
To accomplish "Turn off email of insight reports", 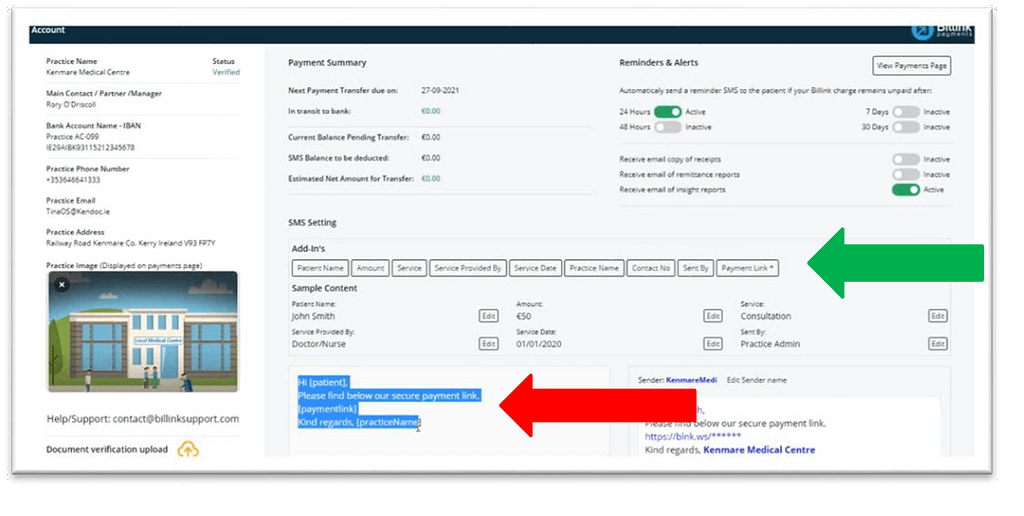I will tap(905, 189).
